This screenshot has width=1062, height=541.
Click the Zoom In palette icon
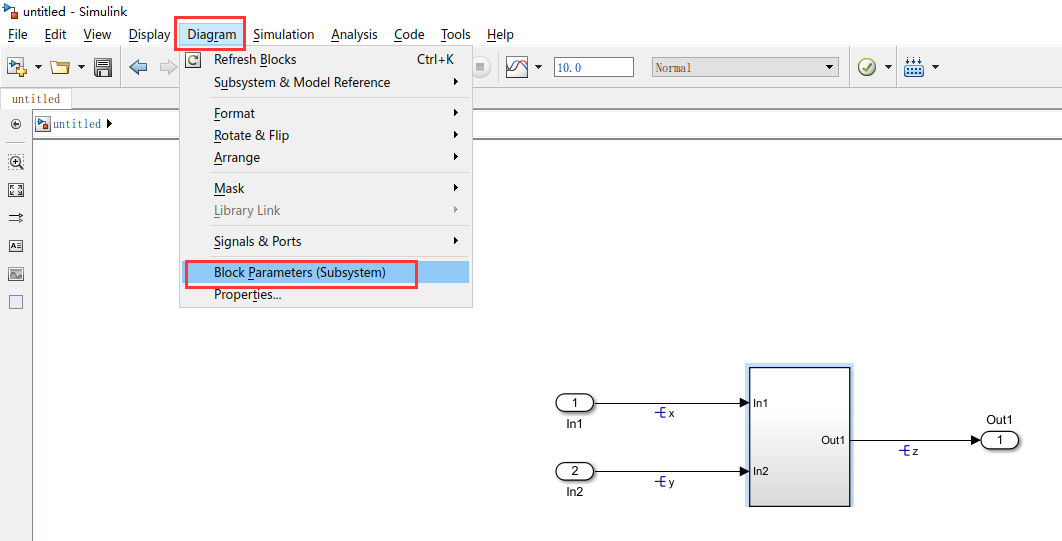16,162
